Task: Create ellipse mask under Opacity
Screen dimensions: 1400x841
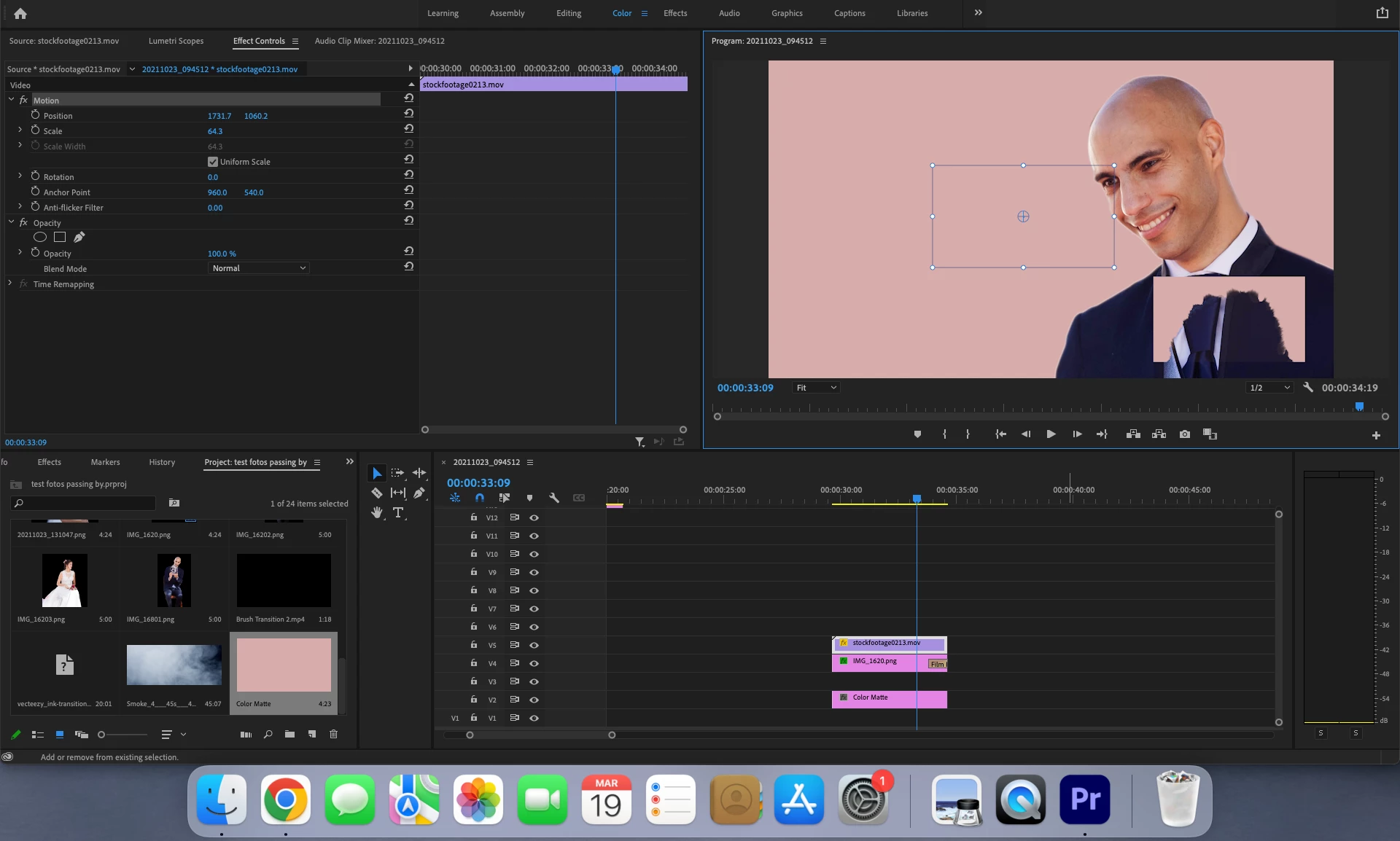Action: [40, 237]
